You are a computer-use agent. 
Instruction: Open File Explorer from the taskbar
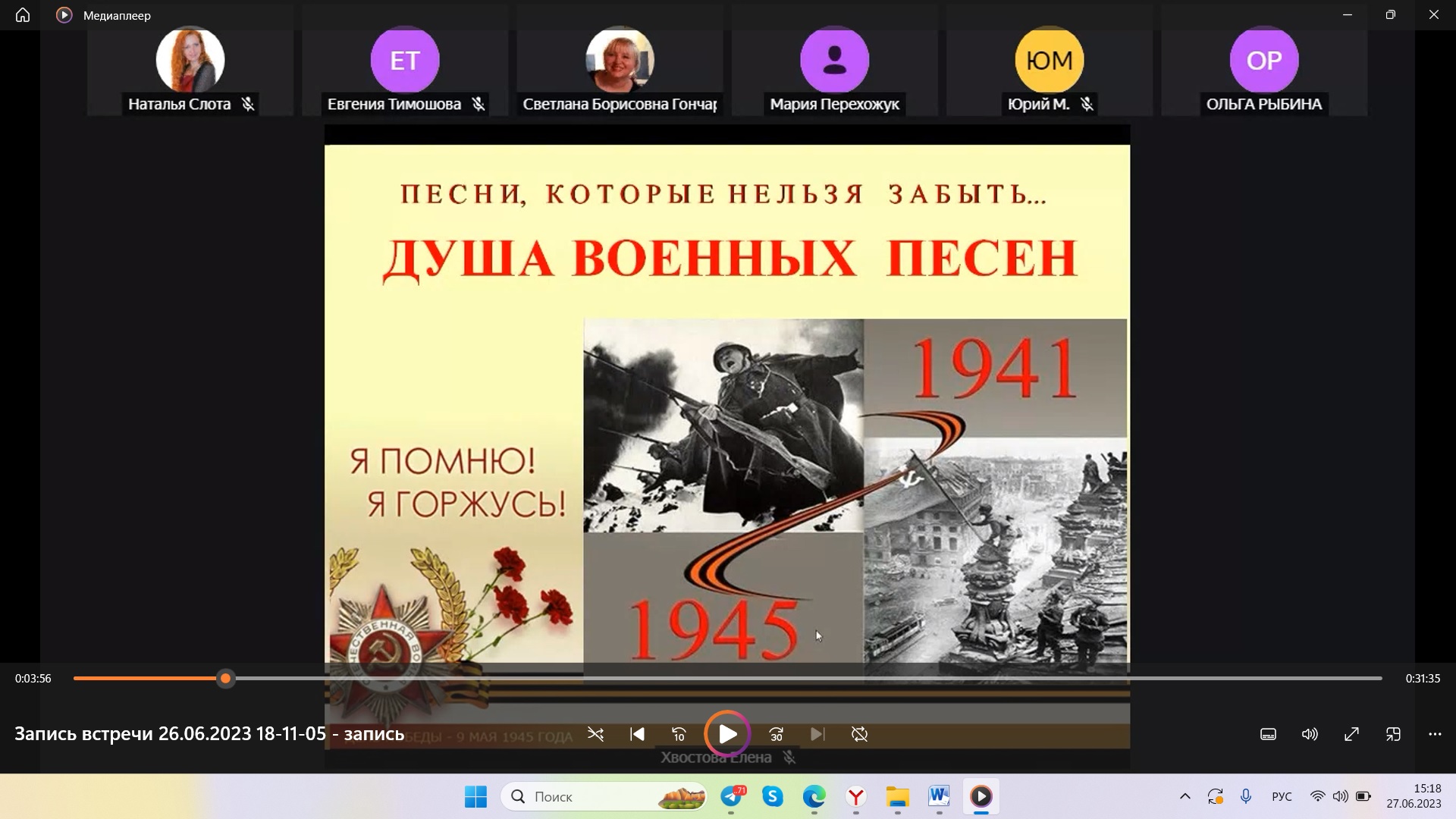point(898,797)
